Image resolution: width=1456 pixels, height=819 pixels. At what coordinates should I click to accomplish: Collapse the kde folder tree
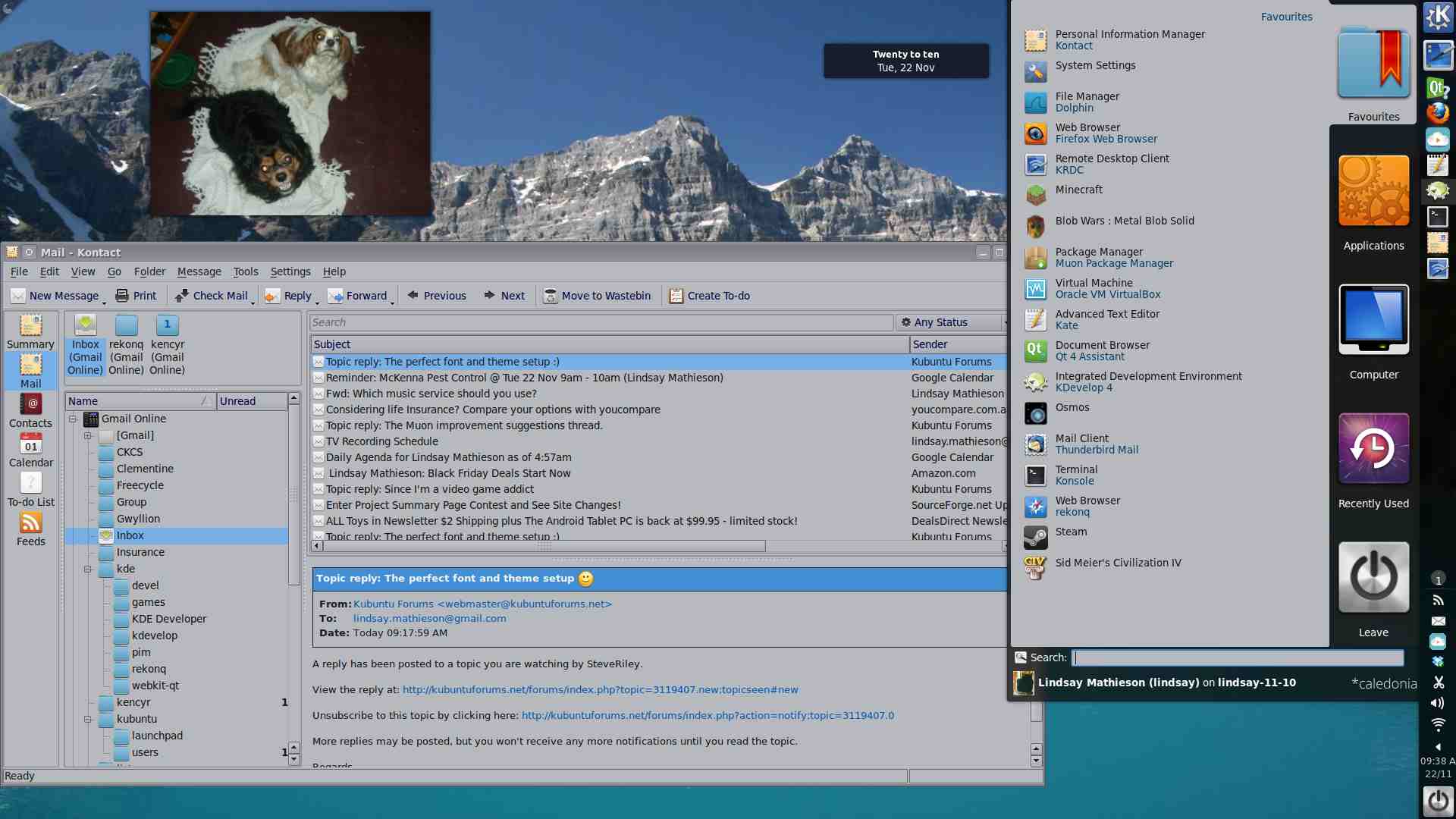pyautogui.click(x=88, y=569)
